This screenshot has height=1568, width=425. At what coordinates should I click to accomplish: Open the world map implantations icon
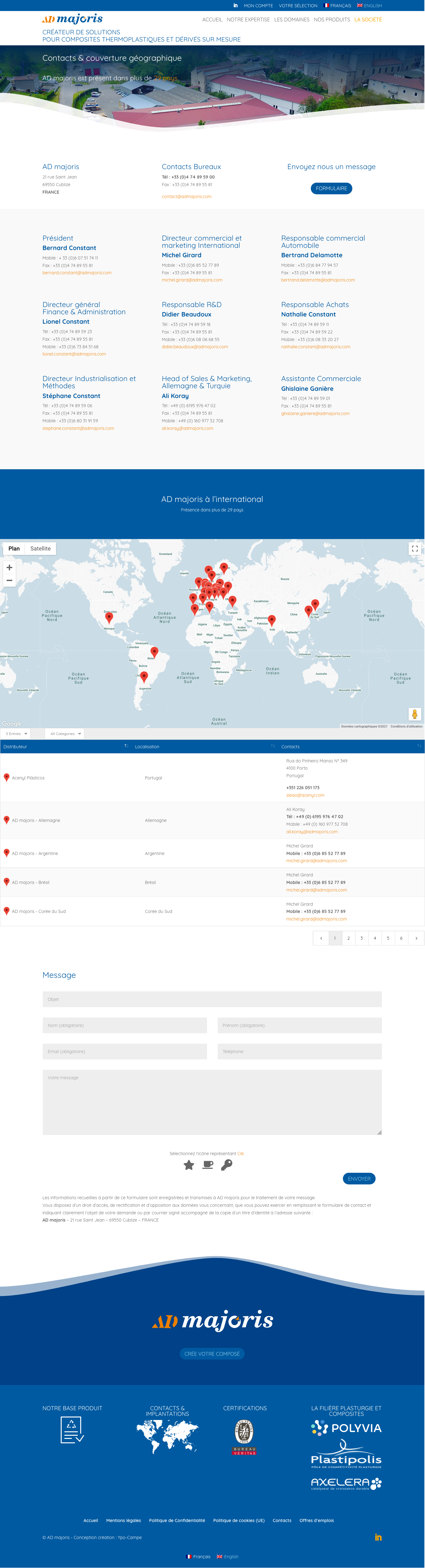pos(167,1437)
